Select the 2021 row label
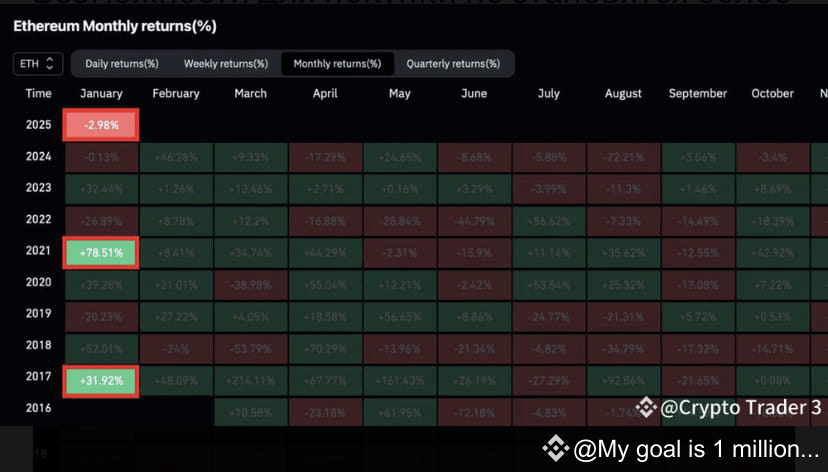This screenshot has width=828, height=472. point(39,250)
